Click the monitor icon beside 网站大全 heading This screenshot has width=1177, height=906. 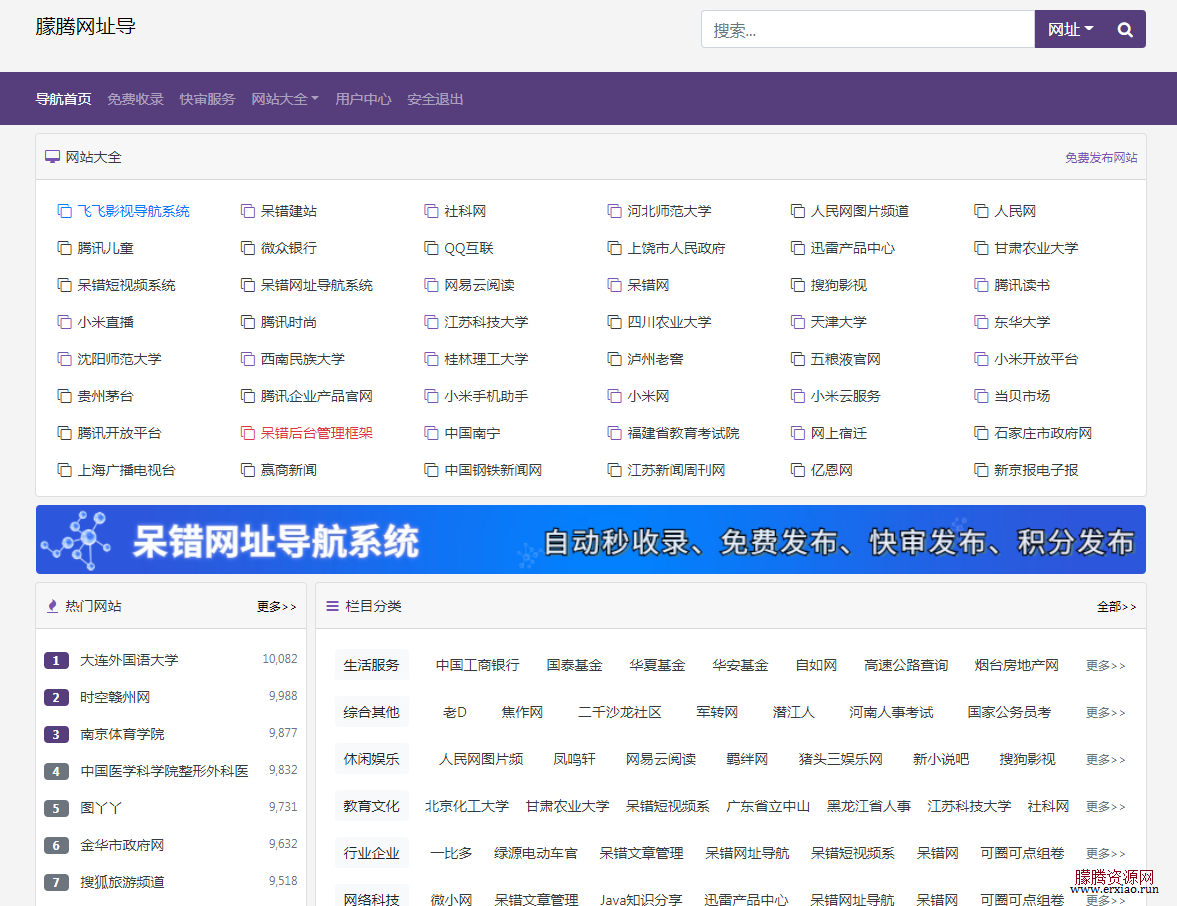pyautogui.click(x=53, y=157)
